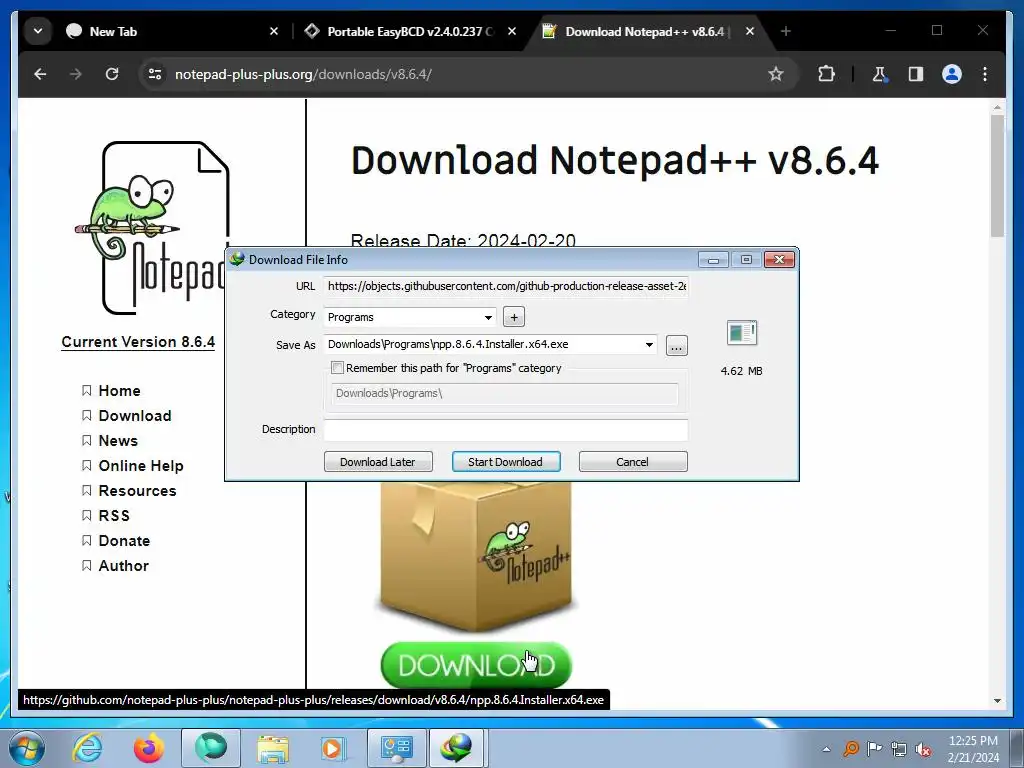Click the Notepad++ box image

(476, 558)
